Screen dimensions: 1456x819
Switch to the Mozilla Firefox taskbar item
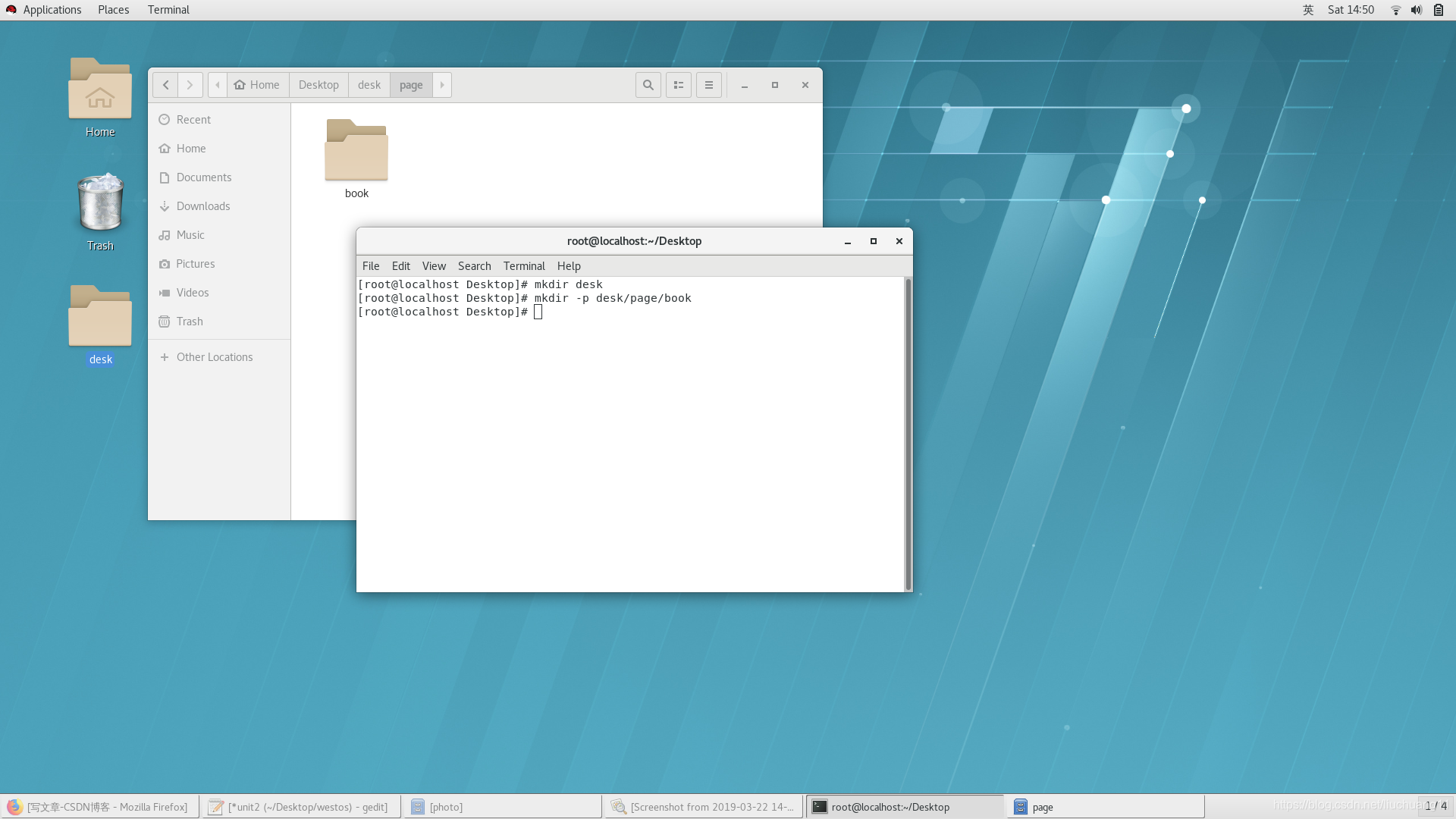coord(100,807)
